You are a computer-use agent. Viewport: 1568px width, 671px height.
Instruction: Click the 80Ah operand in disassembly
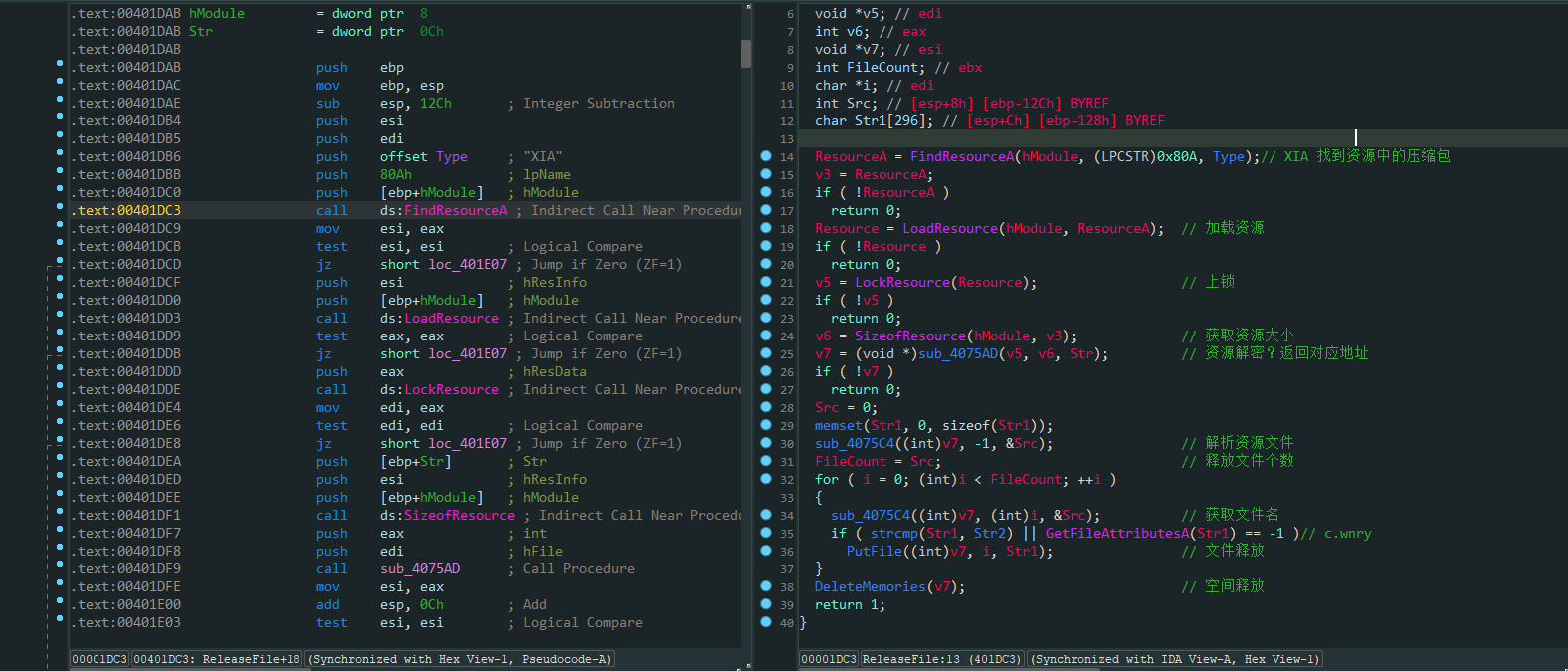point(396,174)
